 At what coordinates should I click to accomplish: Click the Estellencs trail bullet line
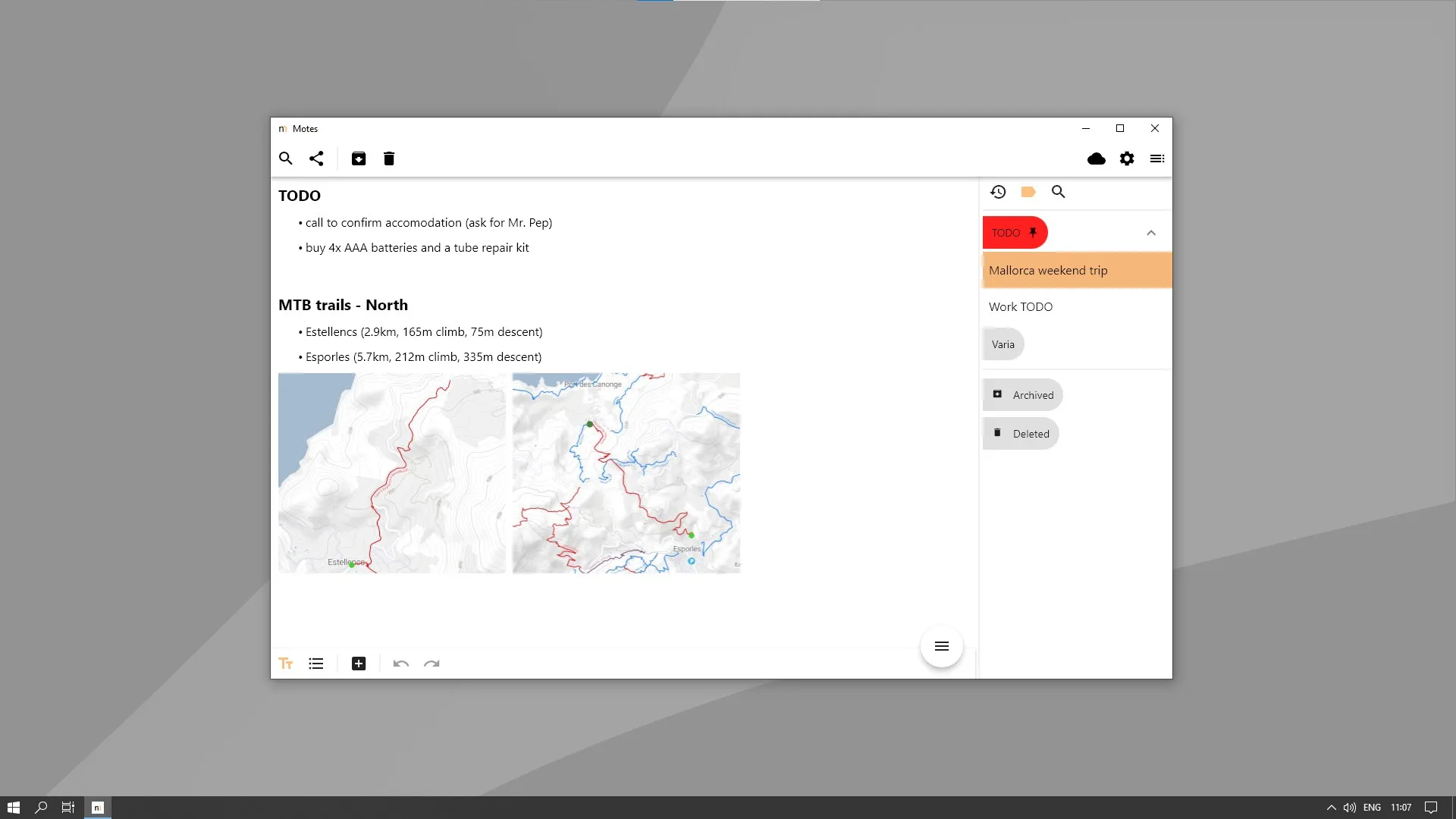(424, 332)
